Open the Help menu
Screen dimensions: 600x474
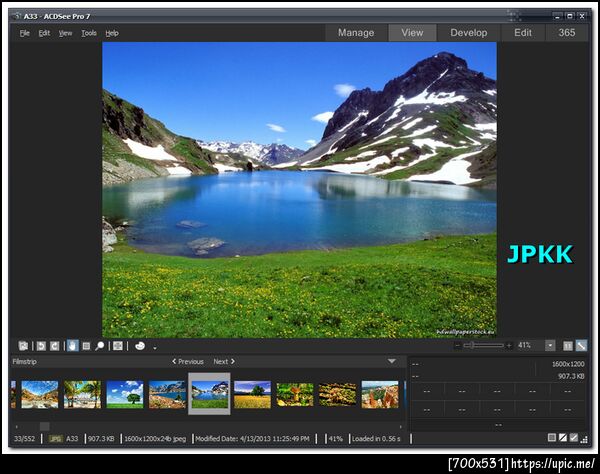pyautogui.click(x=112, y=33)
